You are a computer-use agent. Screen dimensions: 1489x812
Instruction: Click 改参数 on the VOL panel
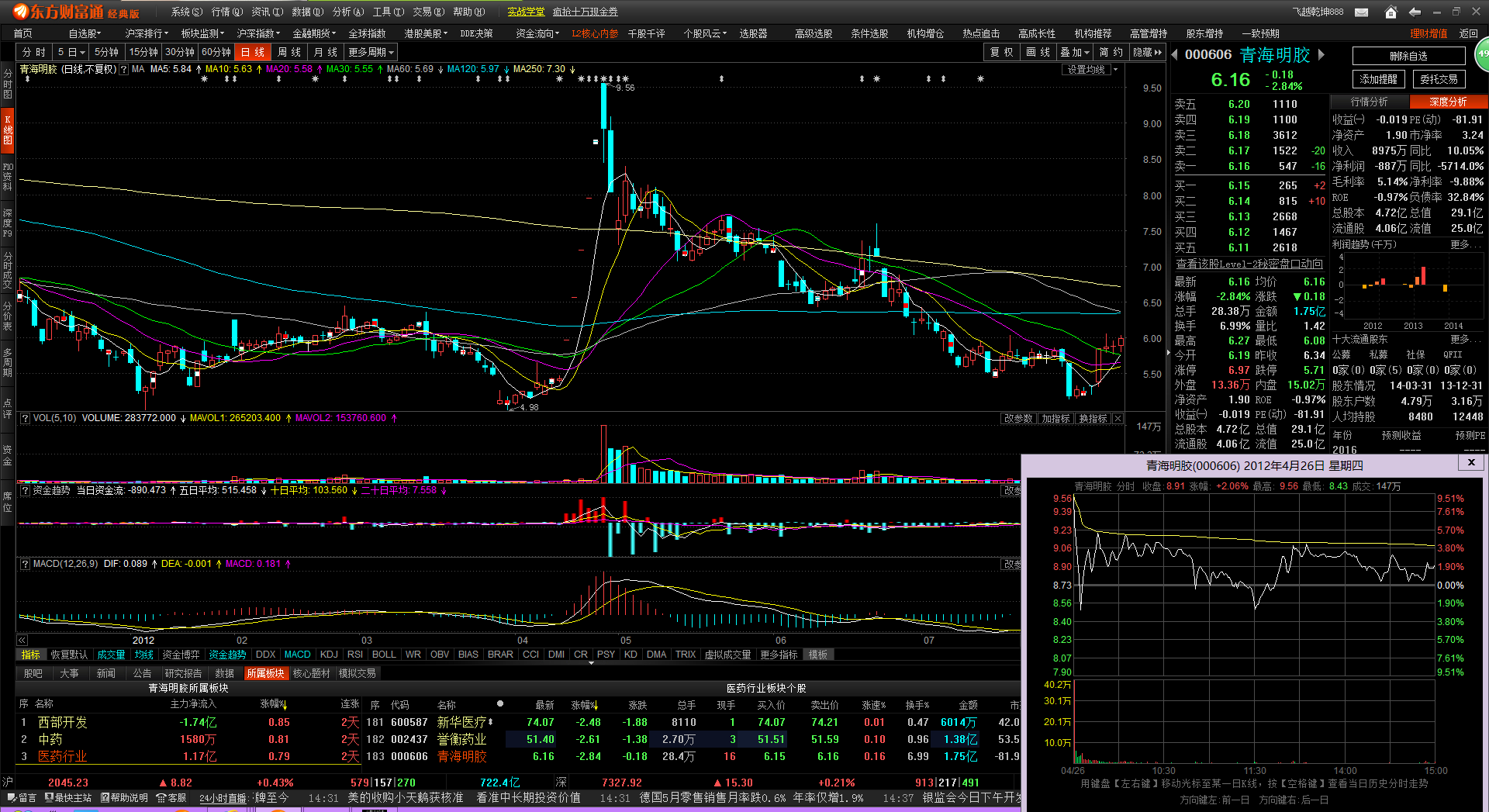(x=1018, y=419)
